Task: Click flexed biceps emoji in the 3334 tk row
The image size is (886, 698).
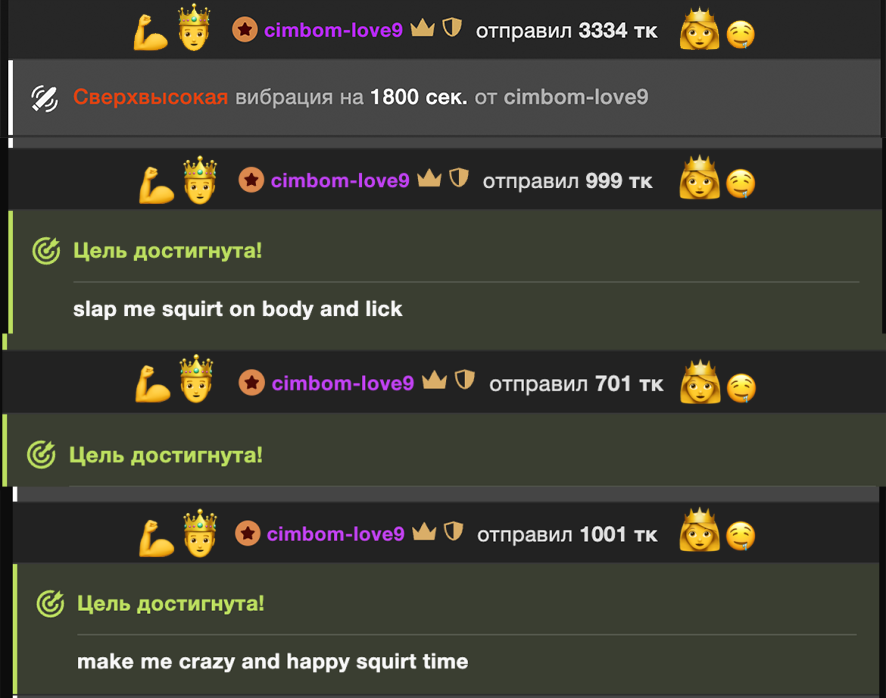Action: pos(150,32)
